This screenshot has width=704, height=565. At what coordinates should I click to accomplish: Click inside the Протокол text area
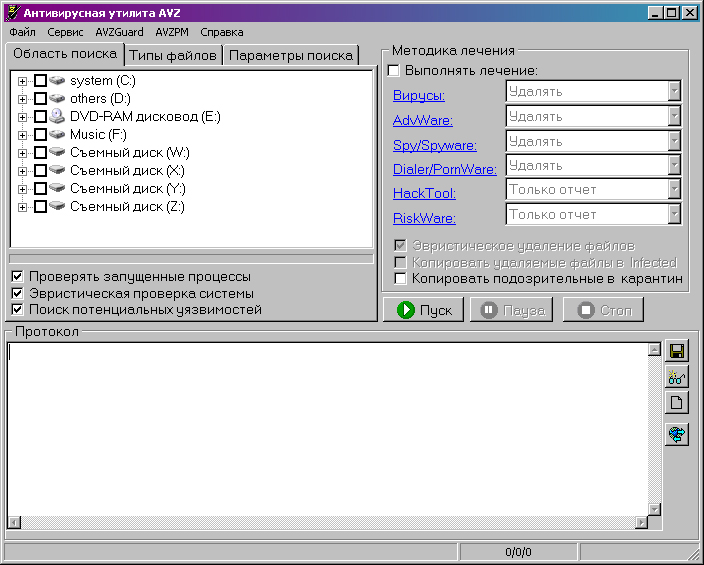click(328, 430)
